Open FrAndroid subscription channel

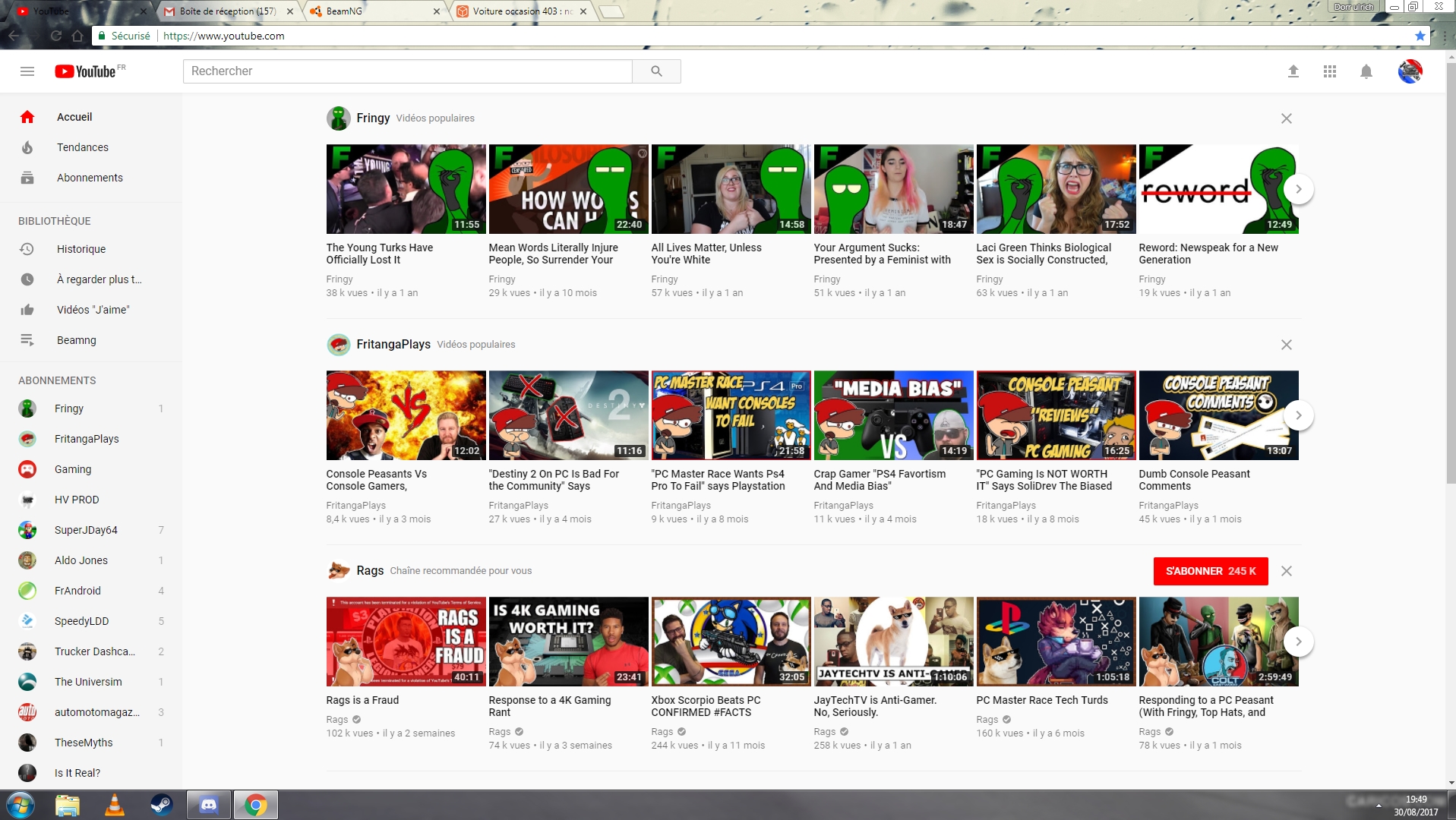click(91, 591)
